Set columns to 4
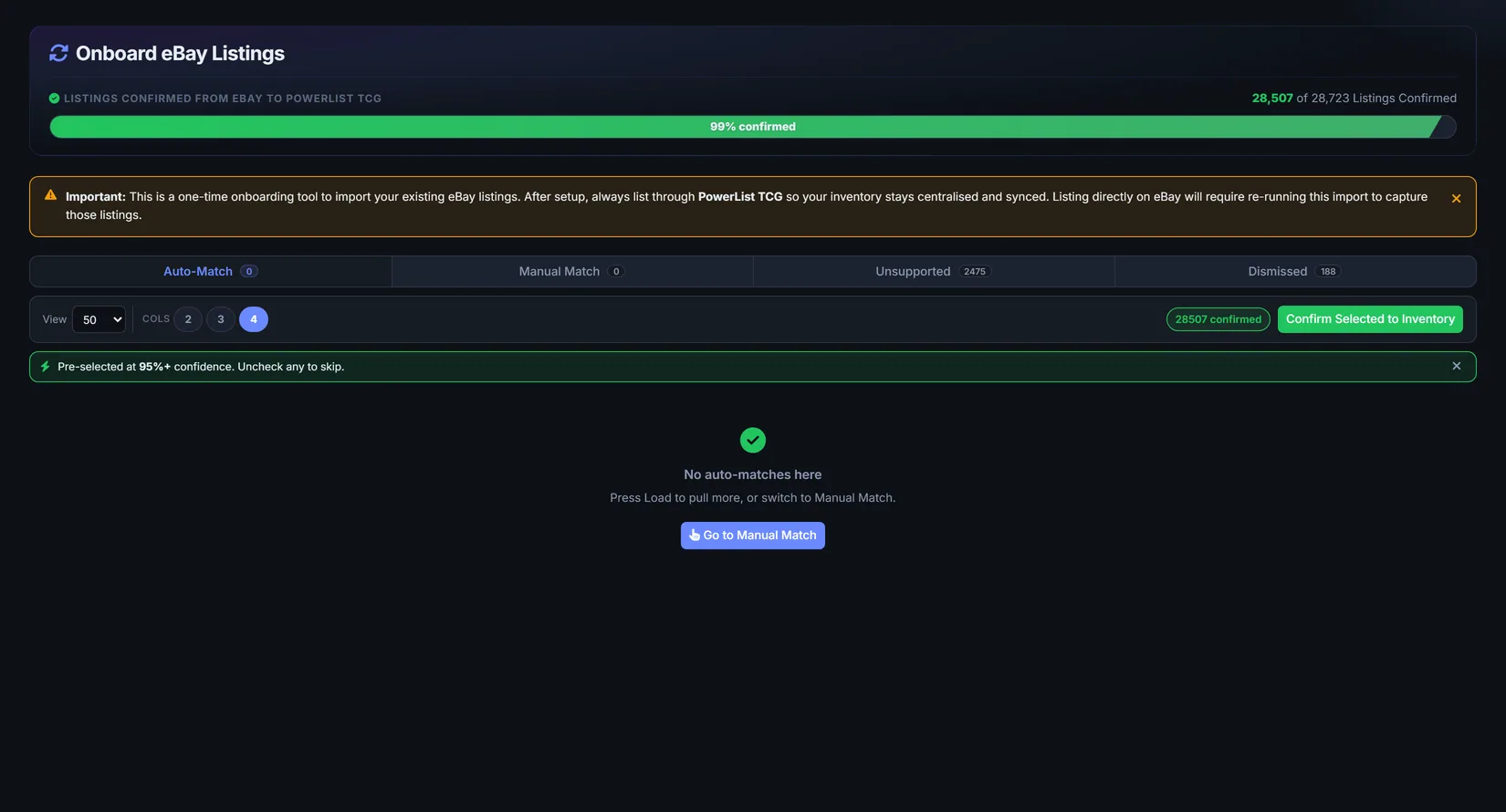The height and width of the screenshot is (812, 1506). (254, 319)
